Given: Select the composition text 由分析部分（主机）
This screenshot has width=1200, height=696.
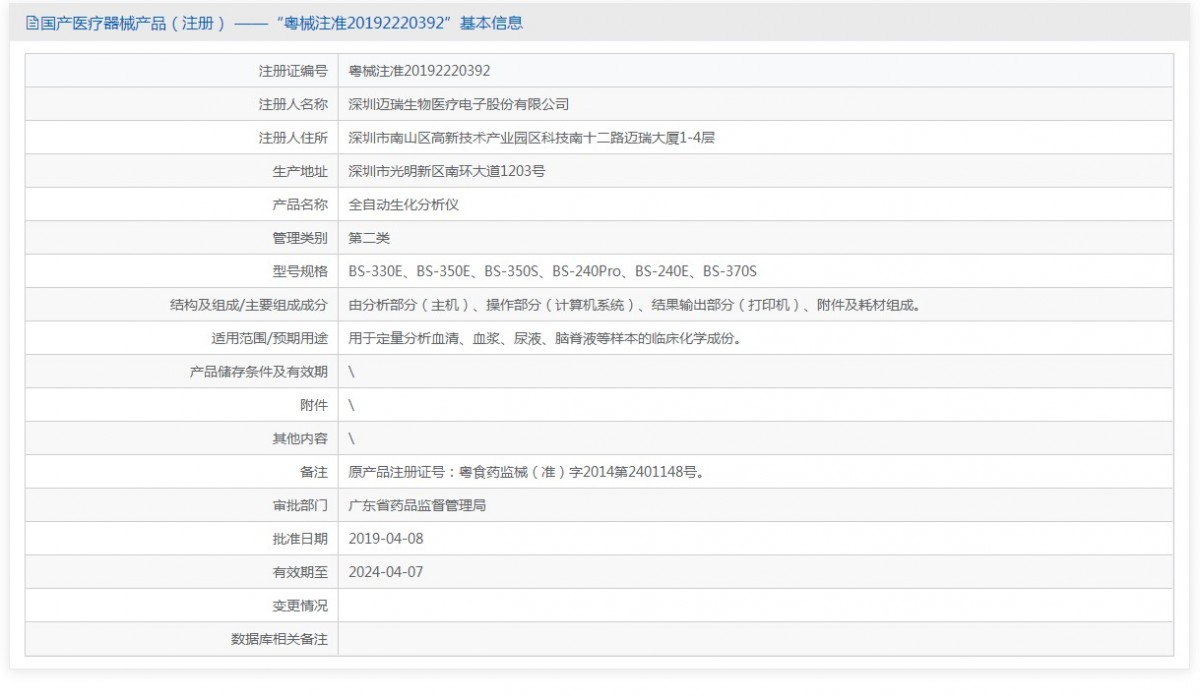Looking at the screenshot, I should [634, 305].
